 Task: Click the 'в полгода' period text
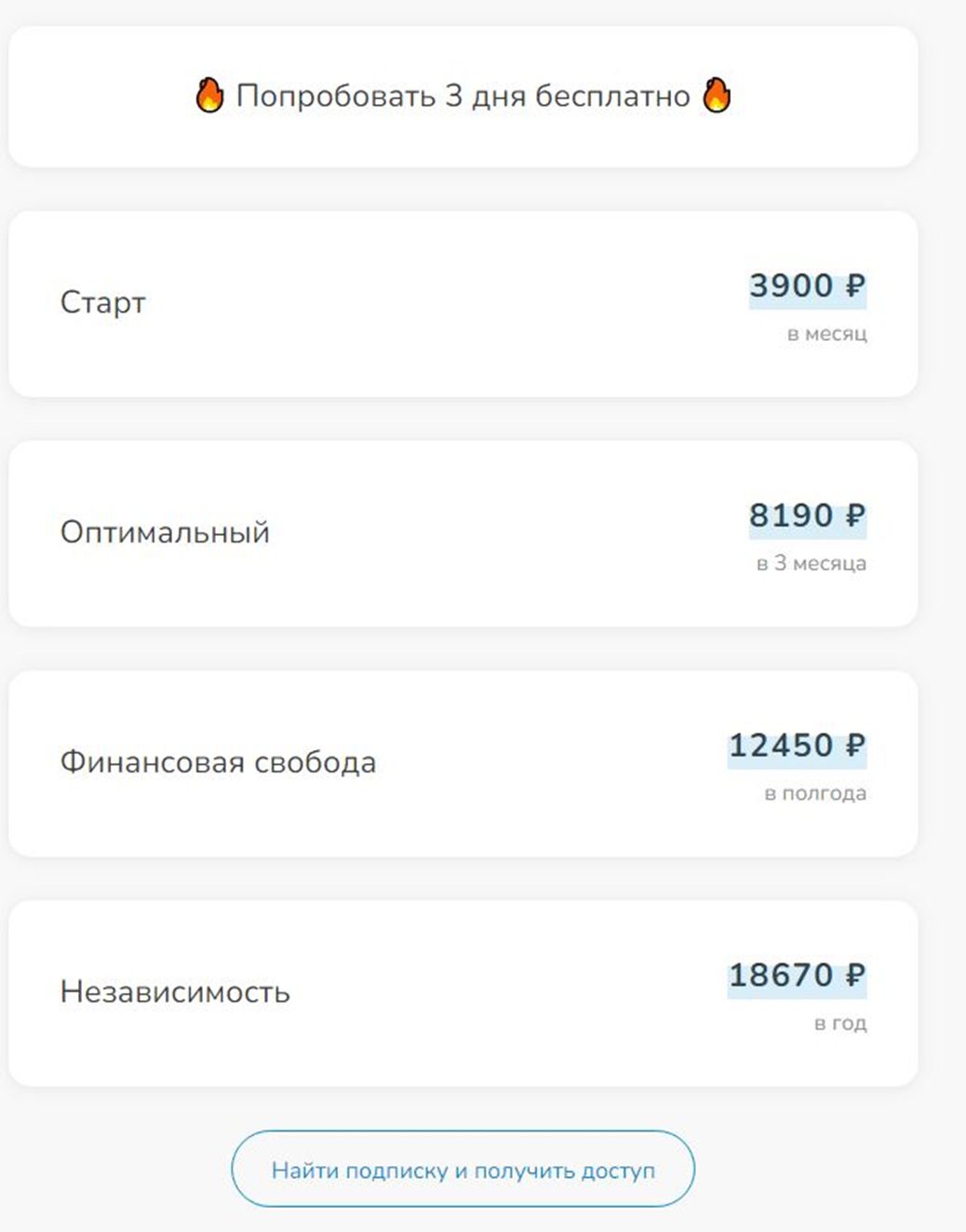(x=815, y=793)
